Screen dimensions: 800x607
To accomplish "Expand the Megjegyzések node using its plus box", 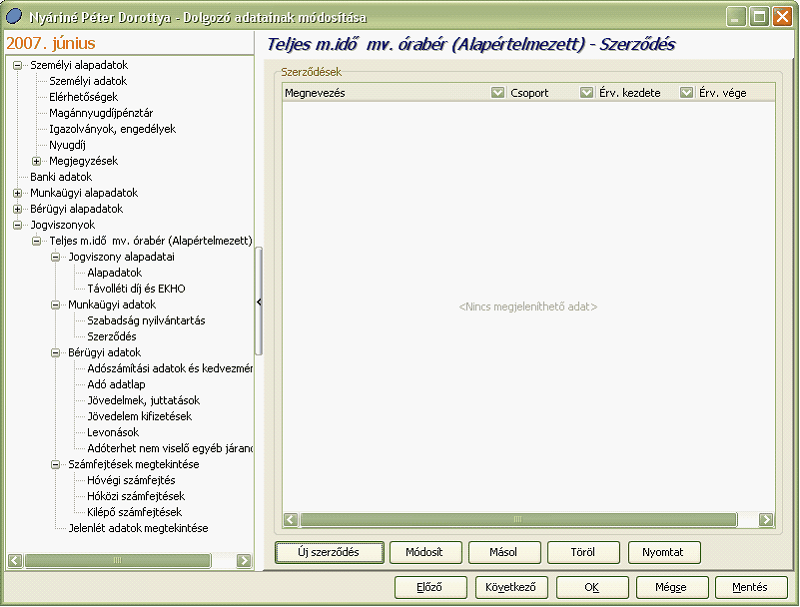I will point(36,161).
